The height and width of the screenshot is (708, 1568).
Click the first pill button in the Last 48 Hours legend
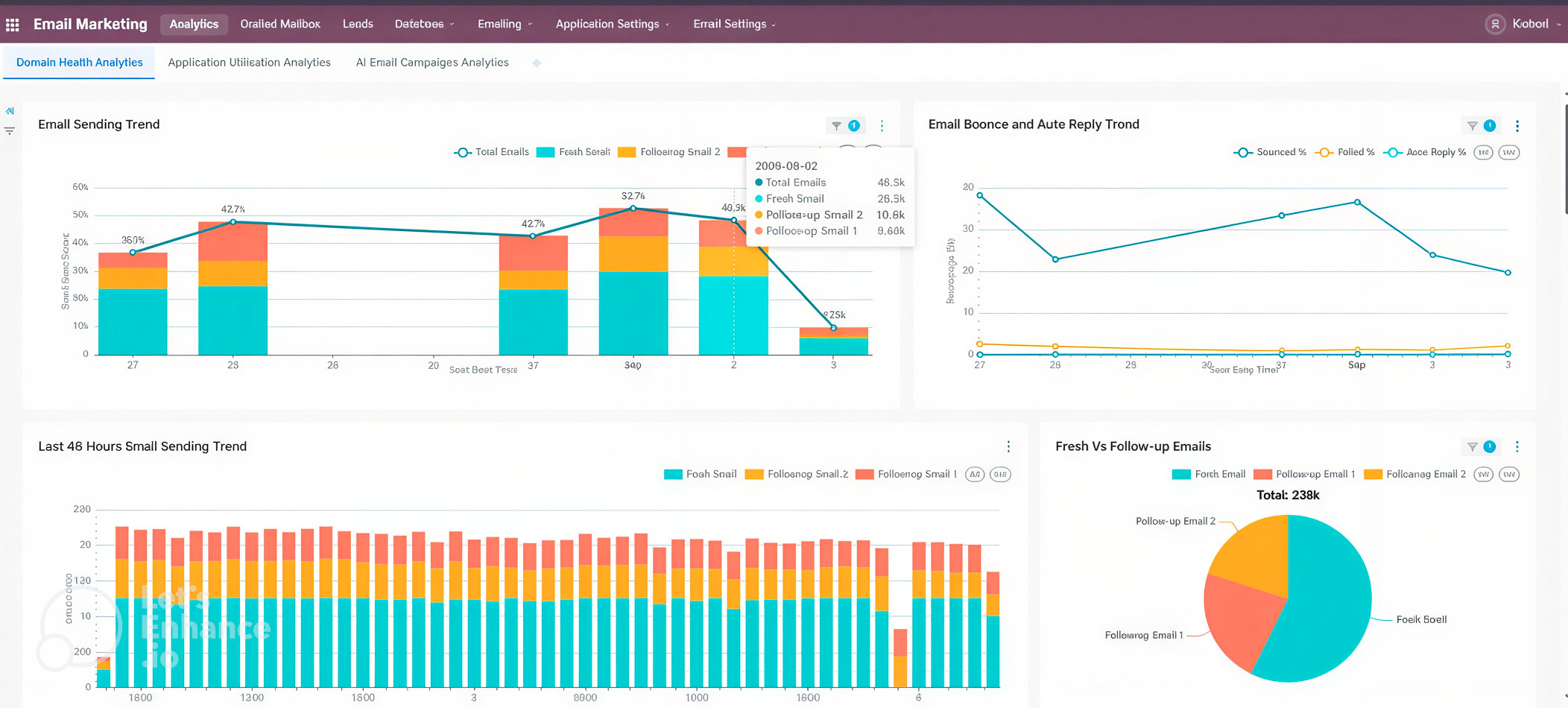coord(975,475)
